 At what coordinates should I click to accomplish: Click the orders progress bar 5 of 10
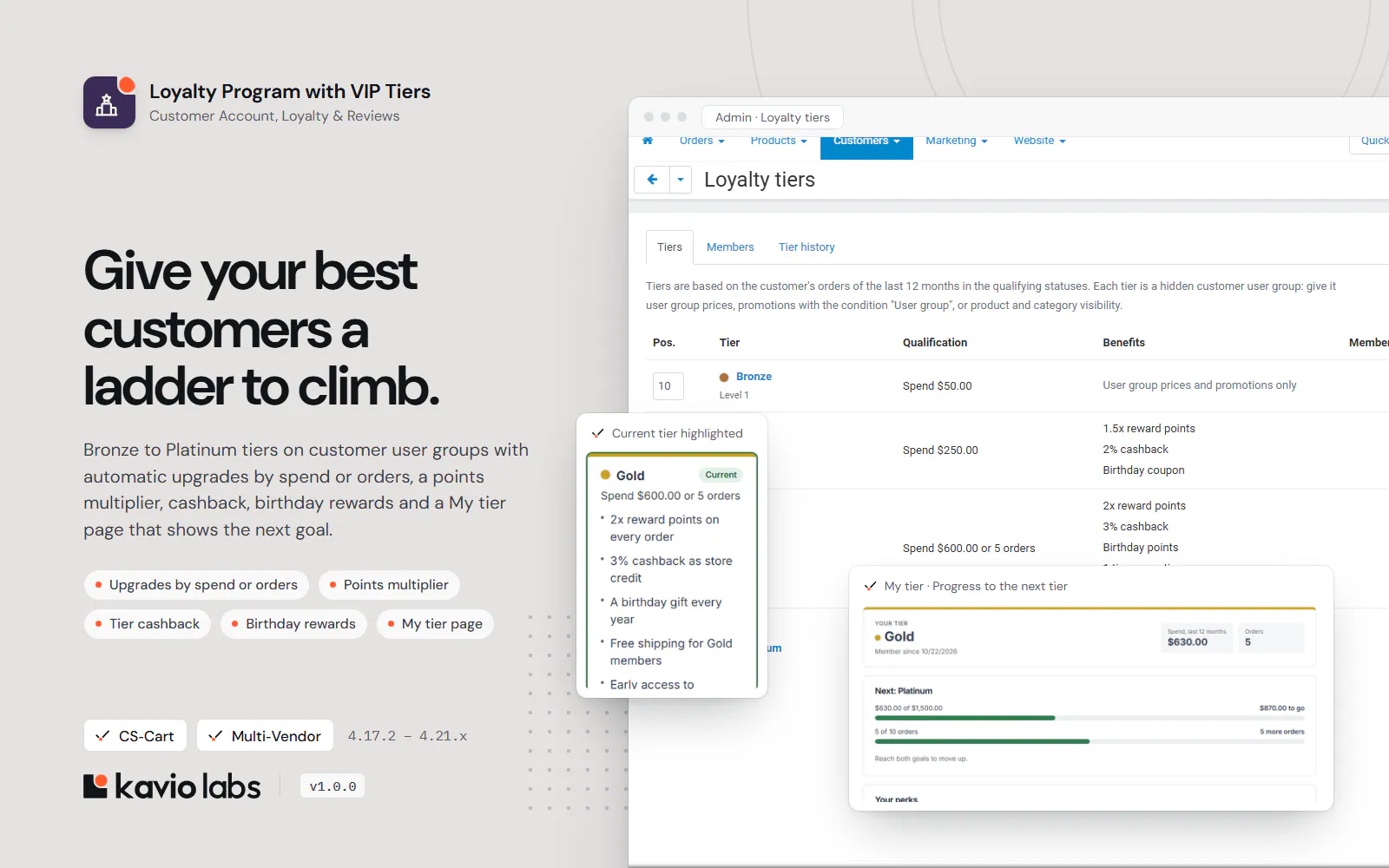pyautogui.click(x=1089, y=741)
